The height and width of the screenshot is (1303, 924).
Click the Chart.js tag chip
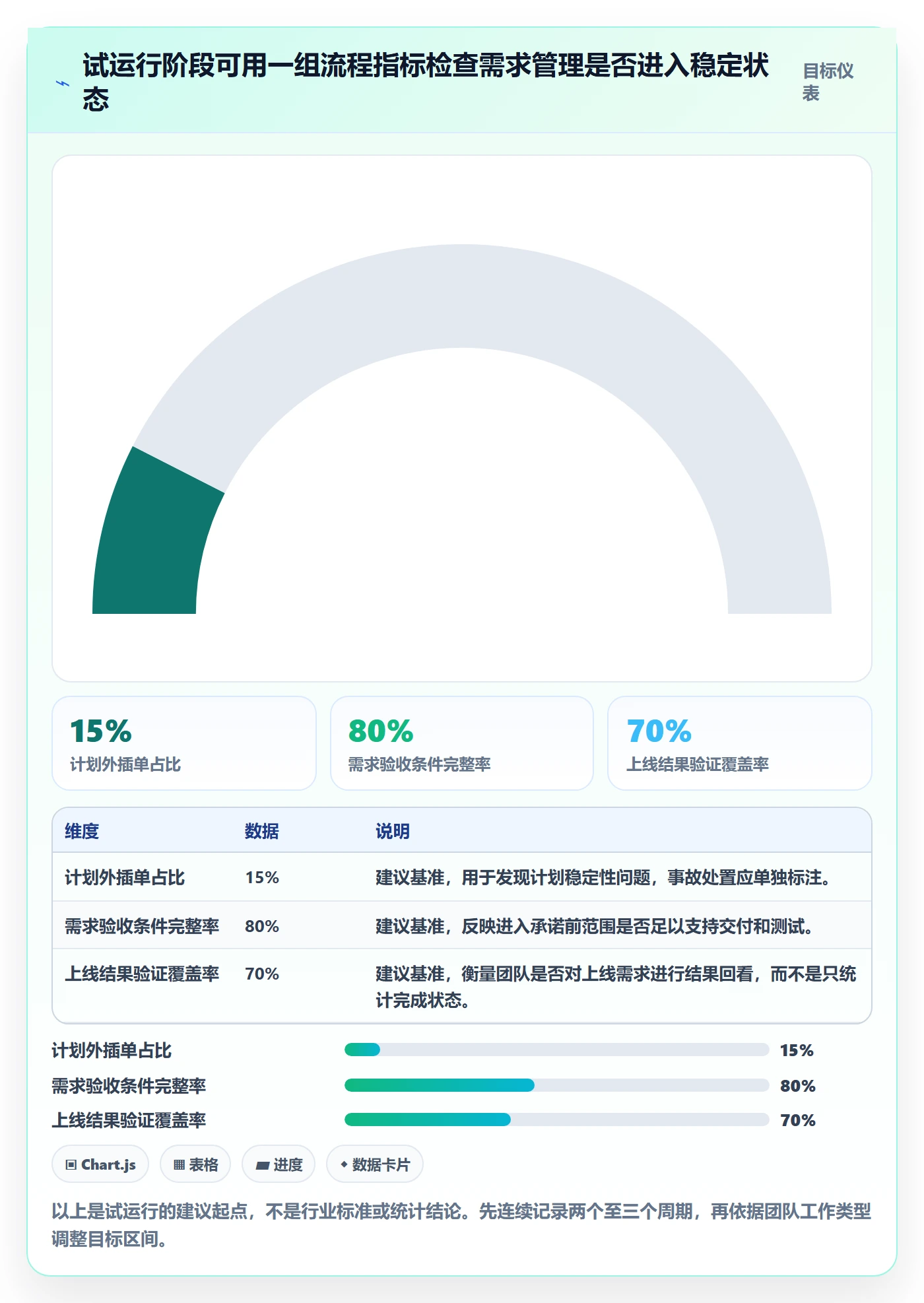pos(100,1164)
